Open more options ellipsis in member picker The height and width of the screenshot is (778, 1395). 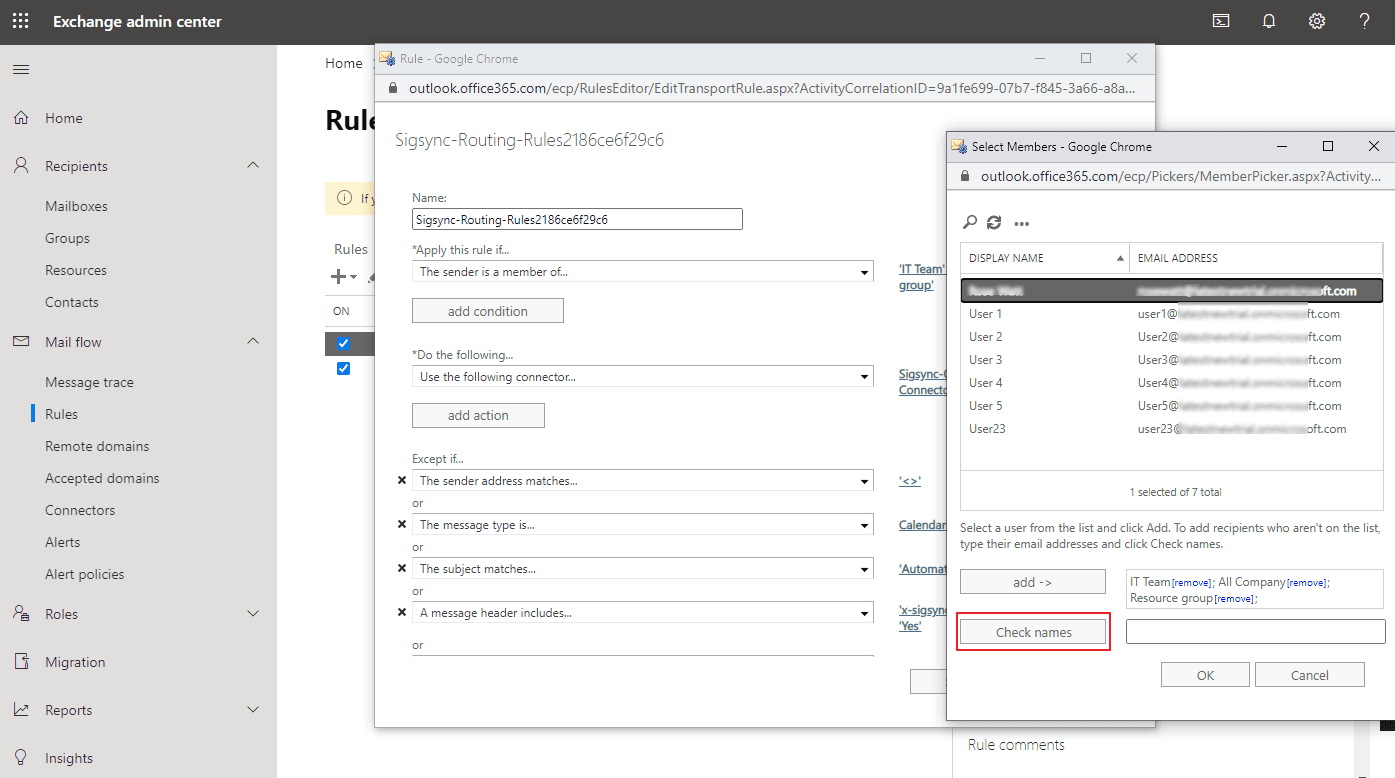coord(1021,223)
